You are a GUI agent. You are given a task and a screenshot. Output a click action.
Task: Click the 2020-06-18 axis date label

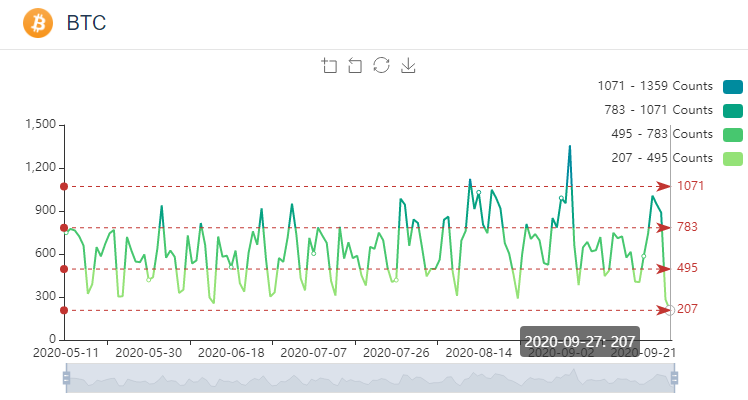coord(231,353)
